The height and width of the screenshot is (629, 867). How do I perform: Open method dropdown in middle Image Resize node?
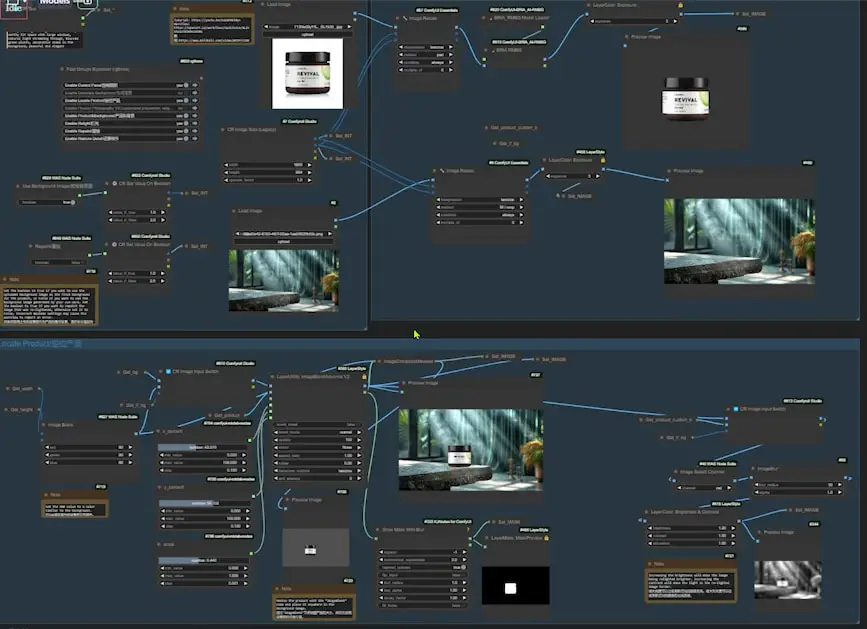(x=479, y=207)
